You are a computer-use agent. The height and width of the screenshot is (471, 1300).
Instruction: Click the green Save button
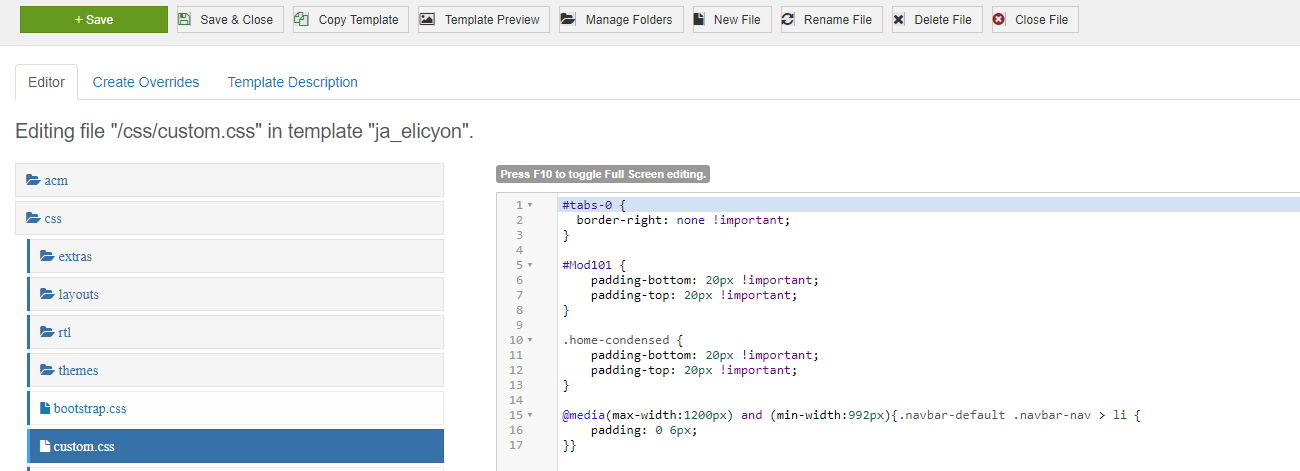[94, 20]
